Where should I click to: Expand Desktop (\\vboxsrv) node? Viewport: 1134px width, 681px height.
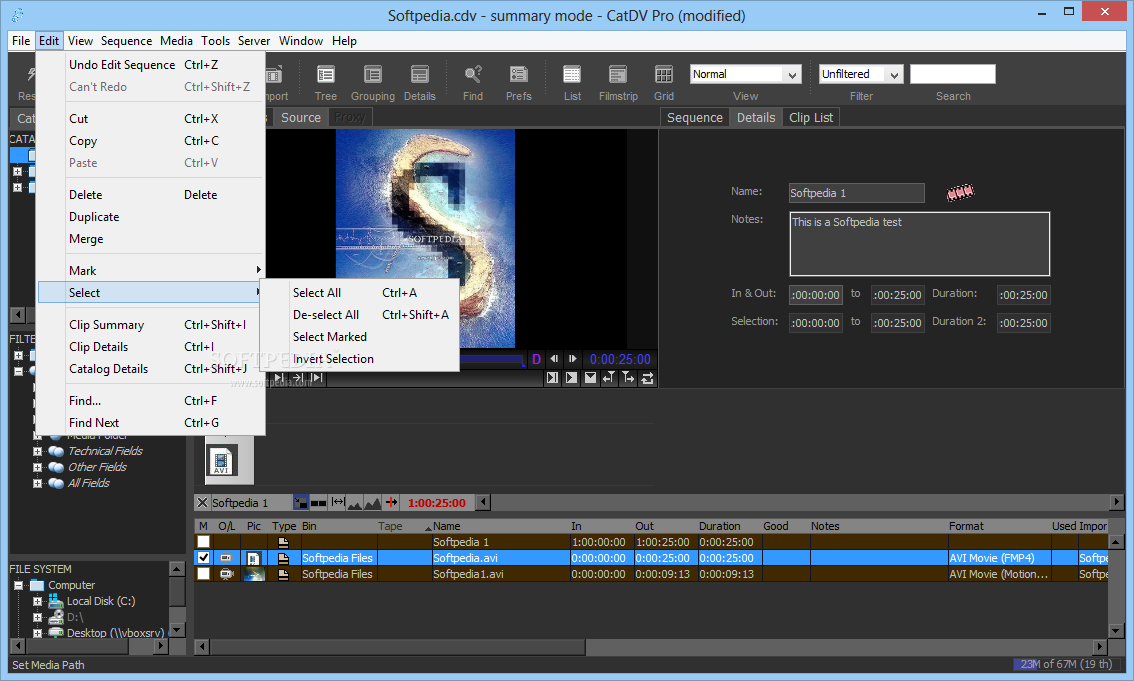click(38, 633)
